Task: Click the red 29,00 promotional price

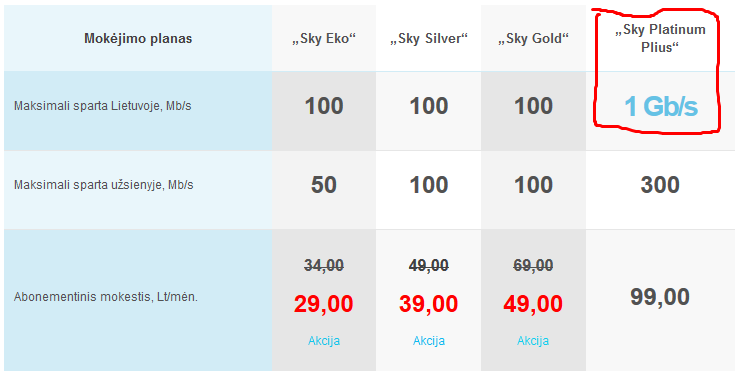Action: (x=324, y=304)
